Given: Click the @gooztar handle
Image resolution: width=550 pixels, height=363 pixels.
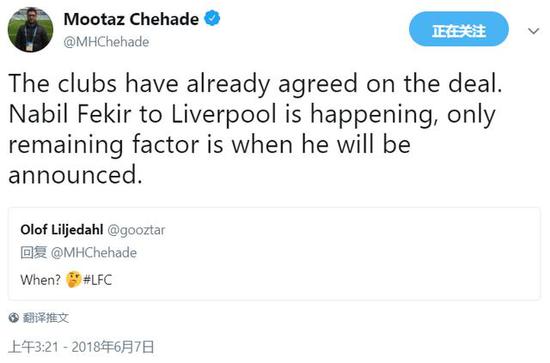Looking at the screenshot, I should pos(136,230).
